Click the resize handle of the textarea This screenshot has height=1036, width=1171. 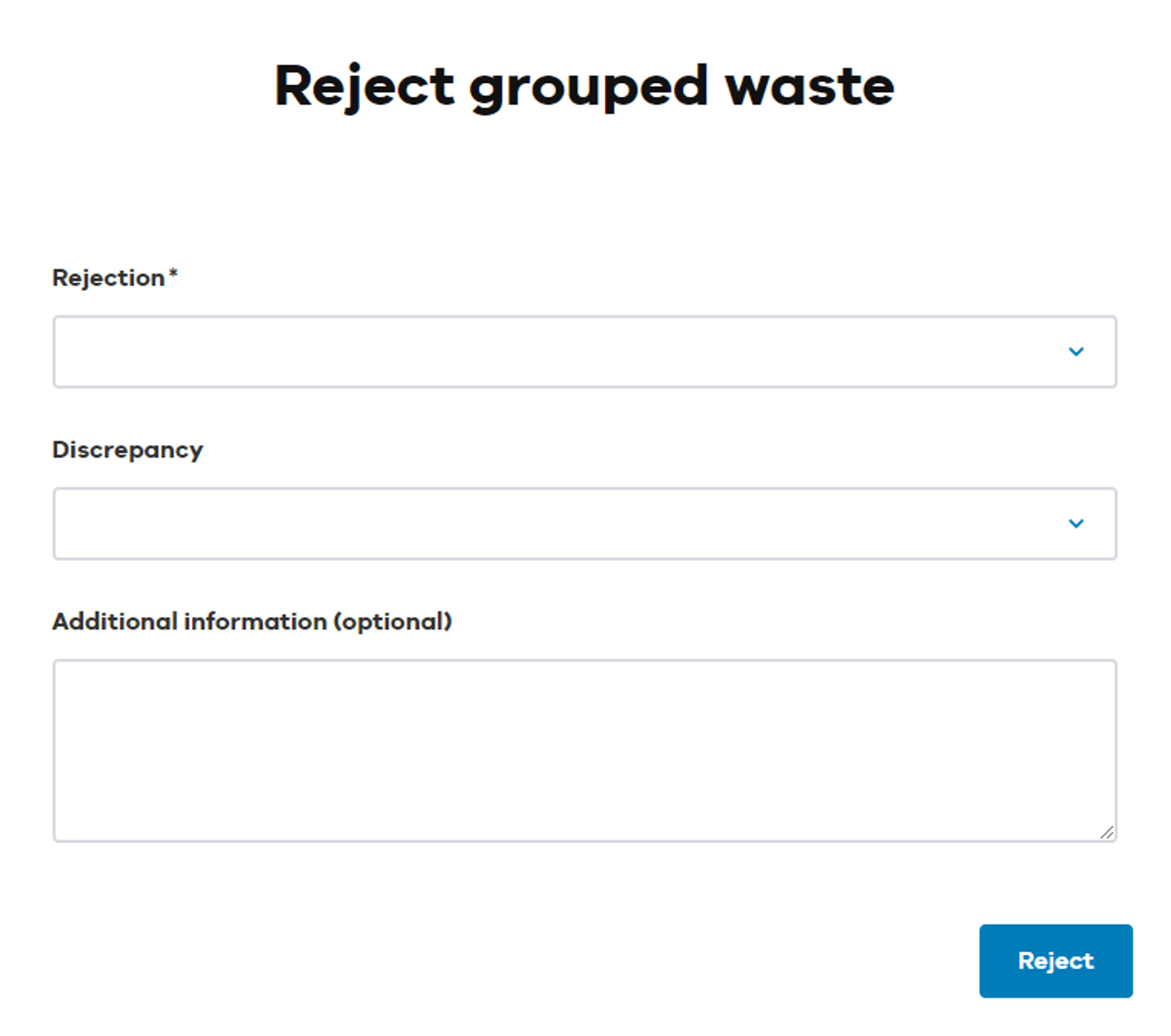1108,833
